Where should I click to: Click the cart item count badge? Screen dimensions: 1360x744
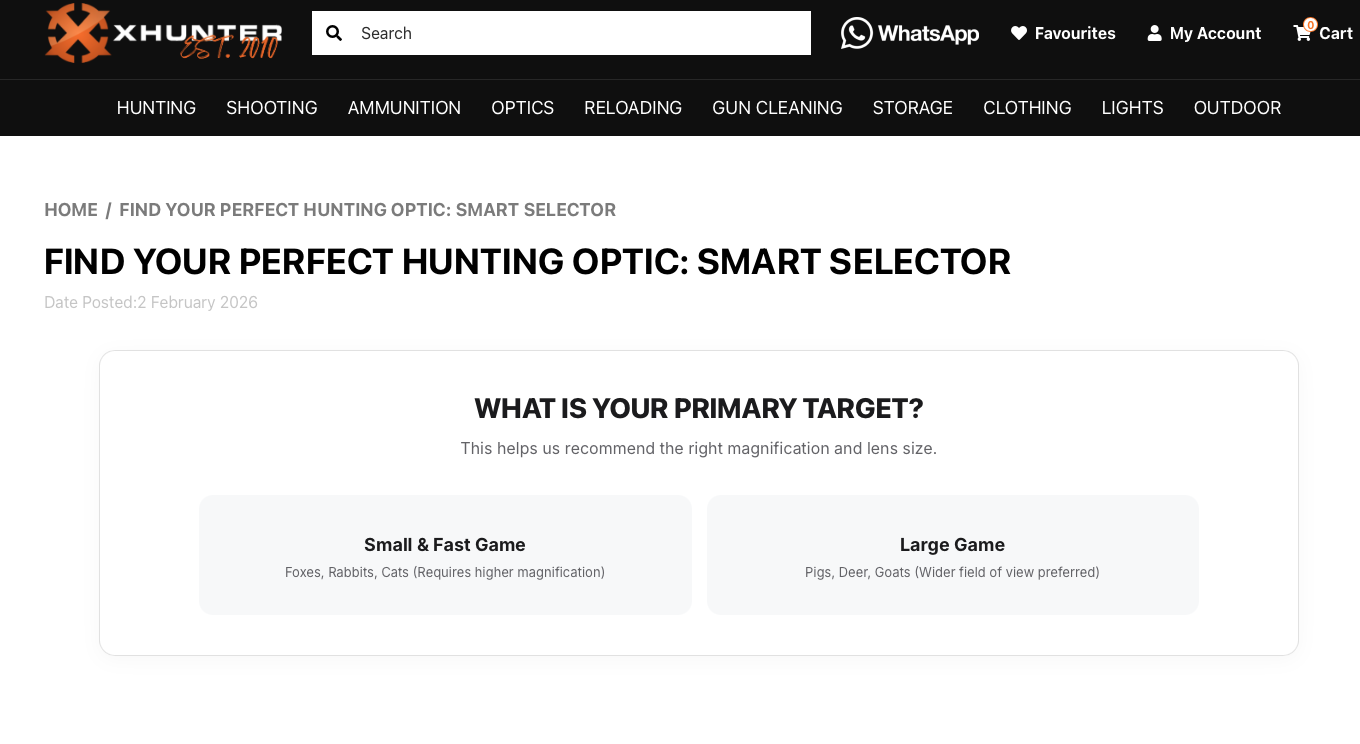1309,23
